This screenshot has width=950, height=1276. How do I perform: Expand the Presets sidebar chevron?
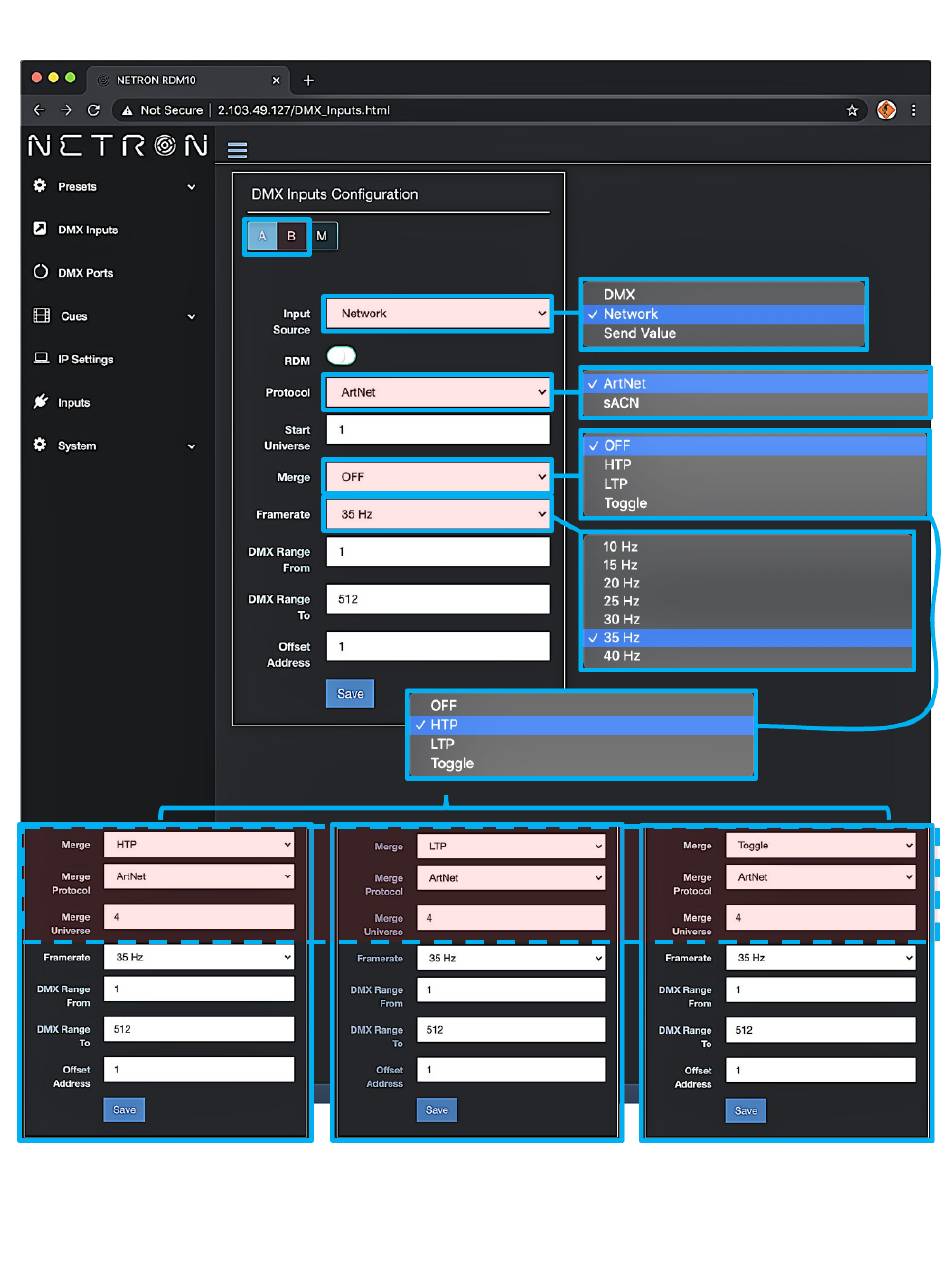(191, 187)
